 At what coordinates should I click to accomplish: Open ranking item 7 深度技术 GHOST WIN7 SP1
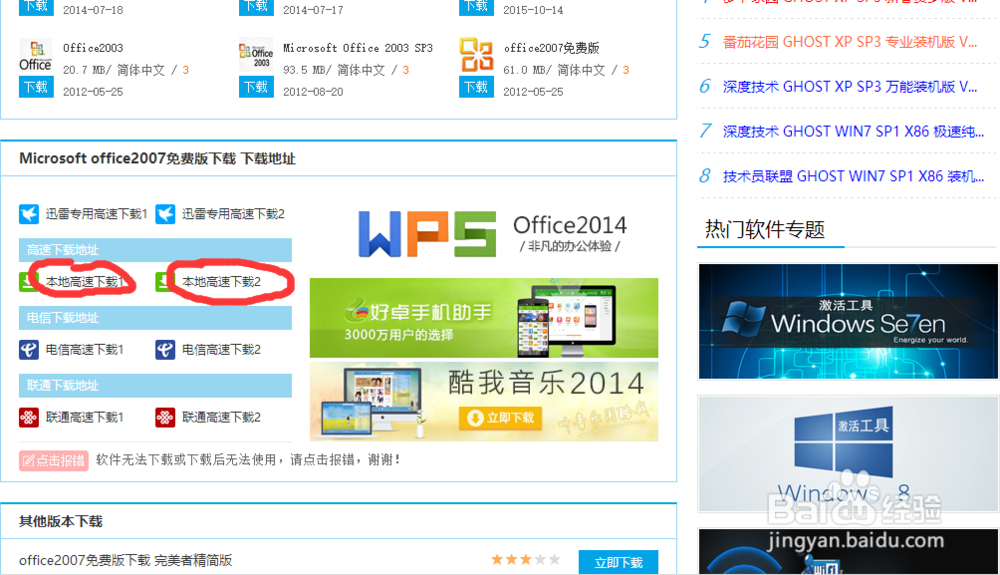pyautogui.click(x=853, y=131)
